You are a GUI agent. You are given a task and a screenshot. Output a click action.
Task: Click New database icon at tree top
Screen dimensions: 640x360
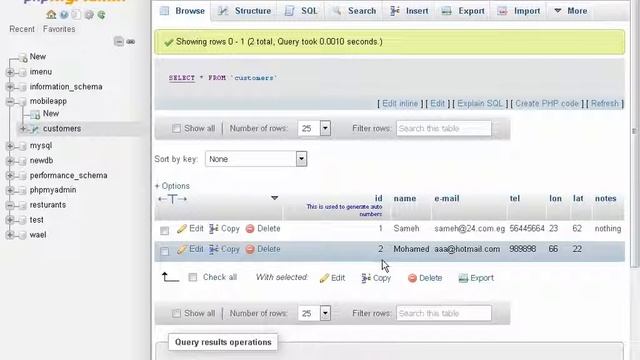tap(23, 58)
